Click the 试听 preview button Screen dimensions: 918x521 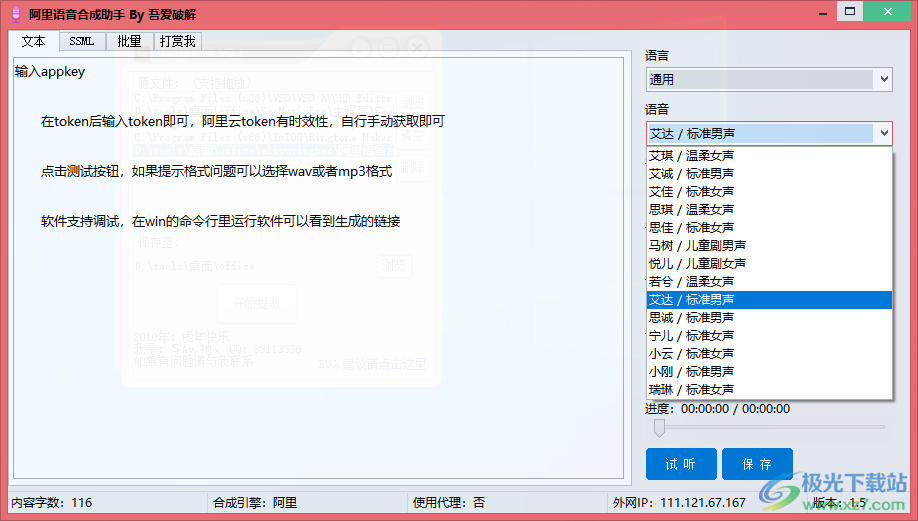pyautogui.click(x=681, y=464)
